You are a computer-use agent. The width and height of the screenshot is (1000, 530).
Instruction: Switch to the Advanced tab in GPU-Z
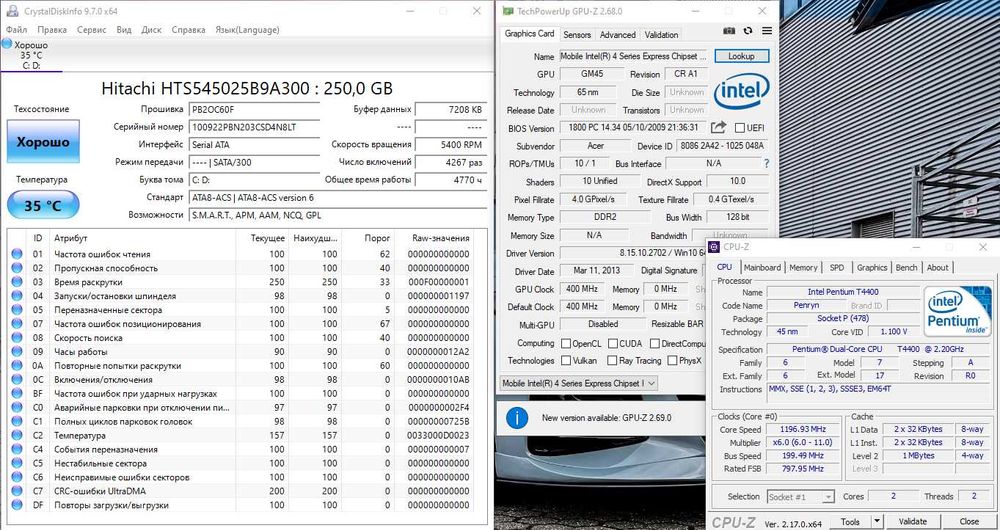[617, 34]
